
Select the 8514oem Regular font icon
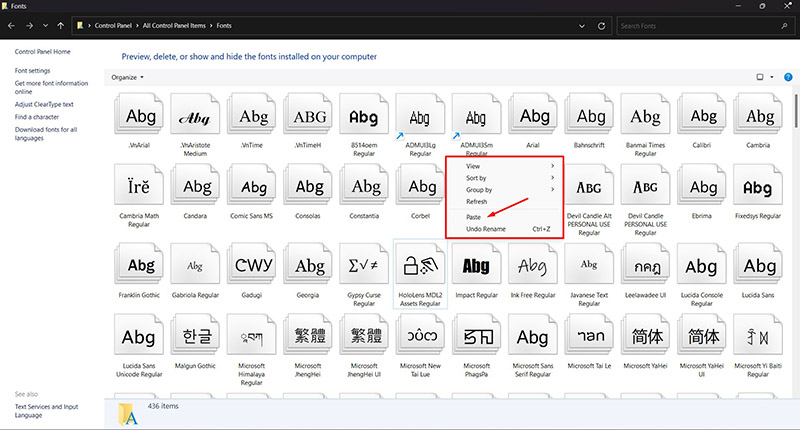[364, 114]
